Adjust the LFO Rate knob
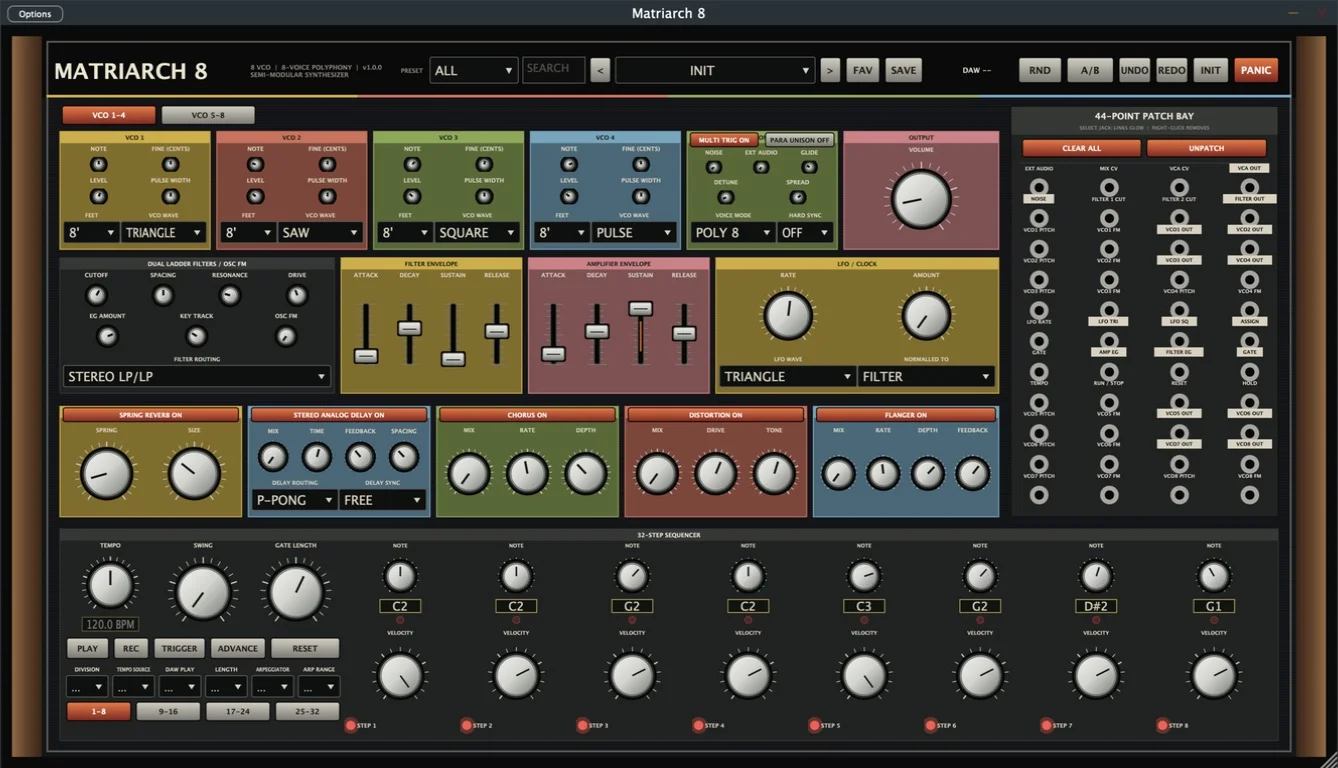 click(788, 315)
